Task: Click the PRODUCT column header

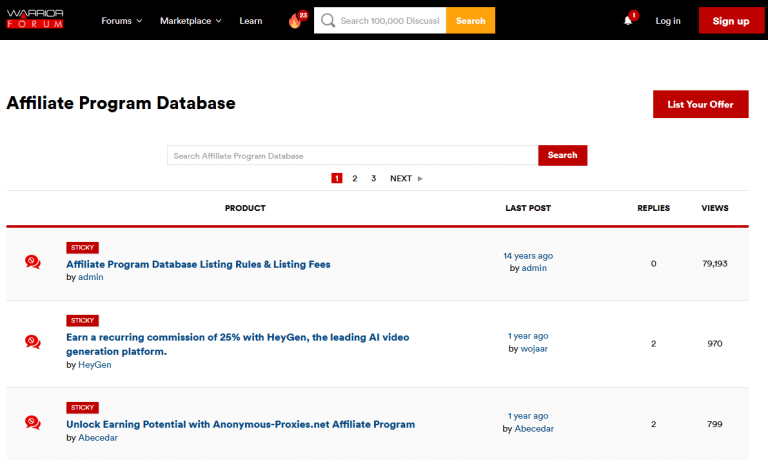Action: coord(245,208)
